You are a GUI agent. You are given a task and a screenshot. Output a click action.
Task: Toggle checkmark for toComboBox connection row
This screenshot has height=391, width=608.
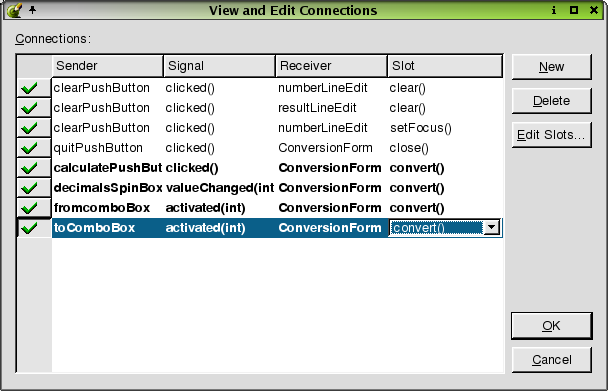coord(34,228)
